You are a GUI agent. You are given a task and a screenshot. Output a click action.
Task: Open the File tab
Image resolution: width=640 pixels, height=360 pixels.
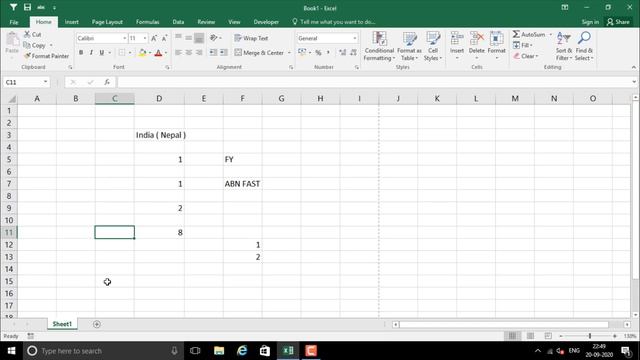[x=14, y=22]
